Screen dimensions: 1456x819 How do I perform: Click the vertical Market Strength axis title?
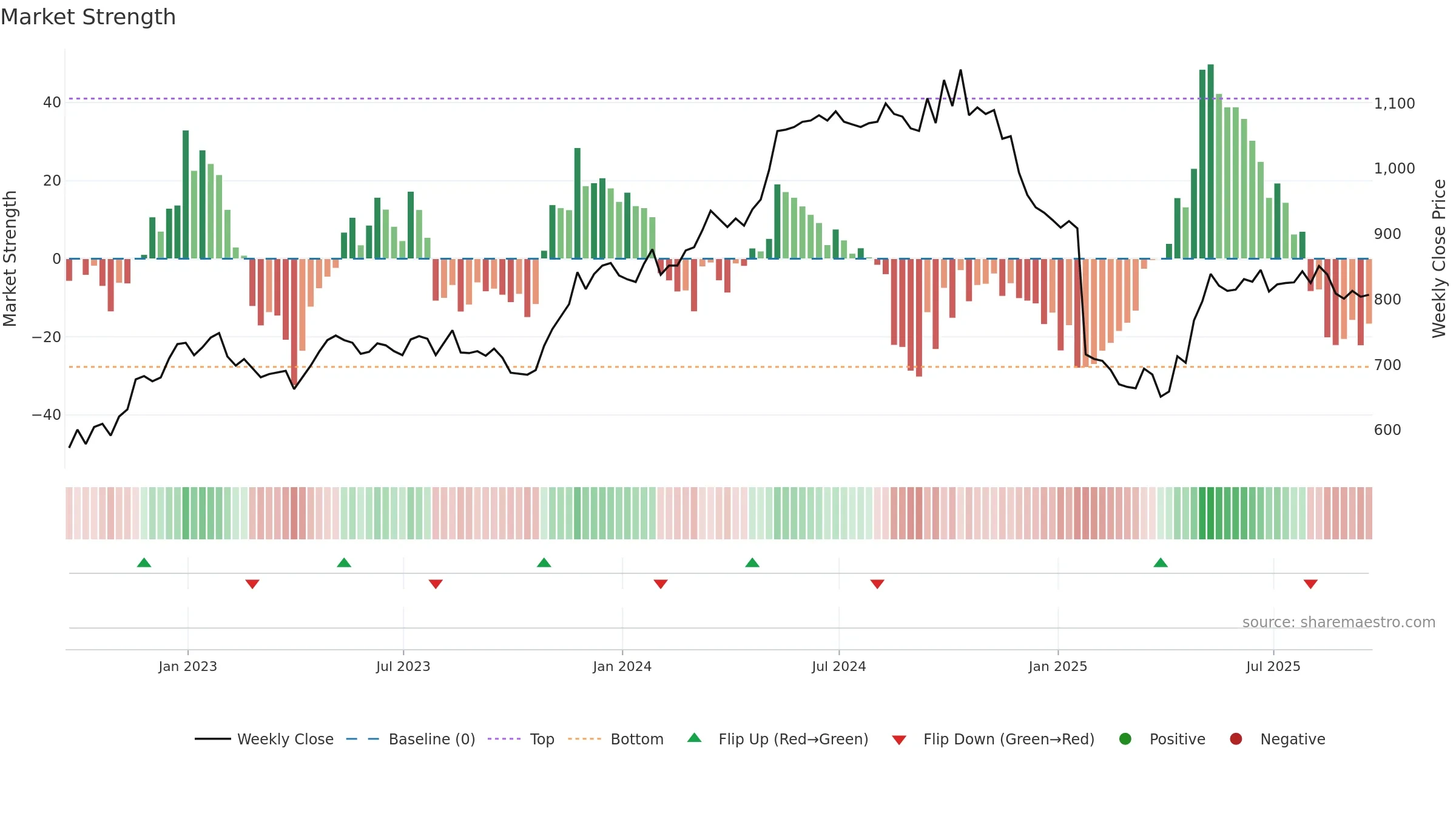(x=10, y=258)
